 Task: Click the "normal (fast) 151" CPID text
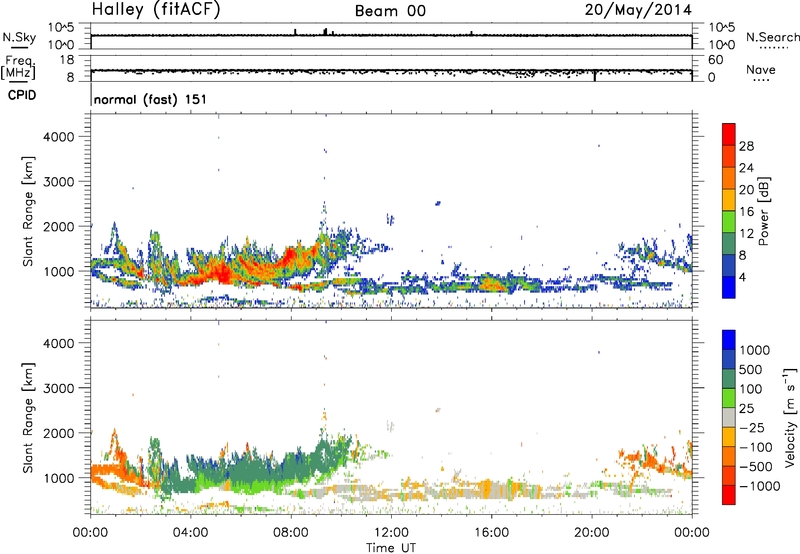[150, 99]
